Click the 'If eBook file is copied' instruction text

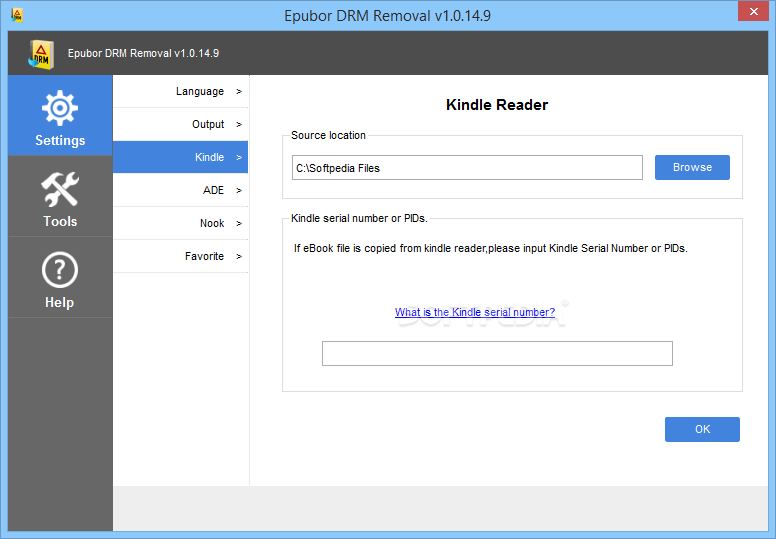490,248
